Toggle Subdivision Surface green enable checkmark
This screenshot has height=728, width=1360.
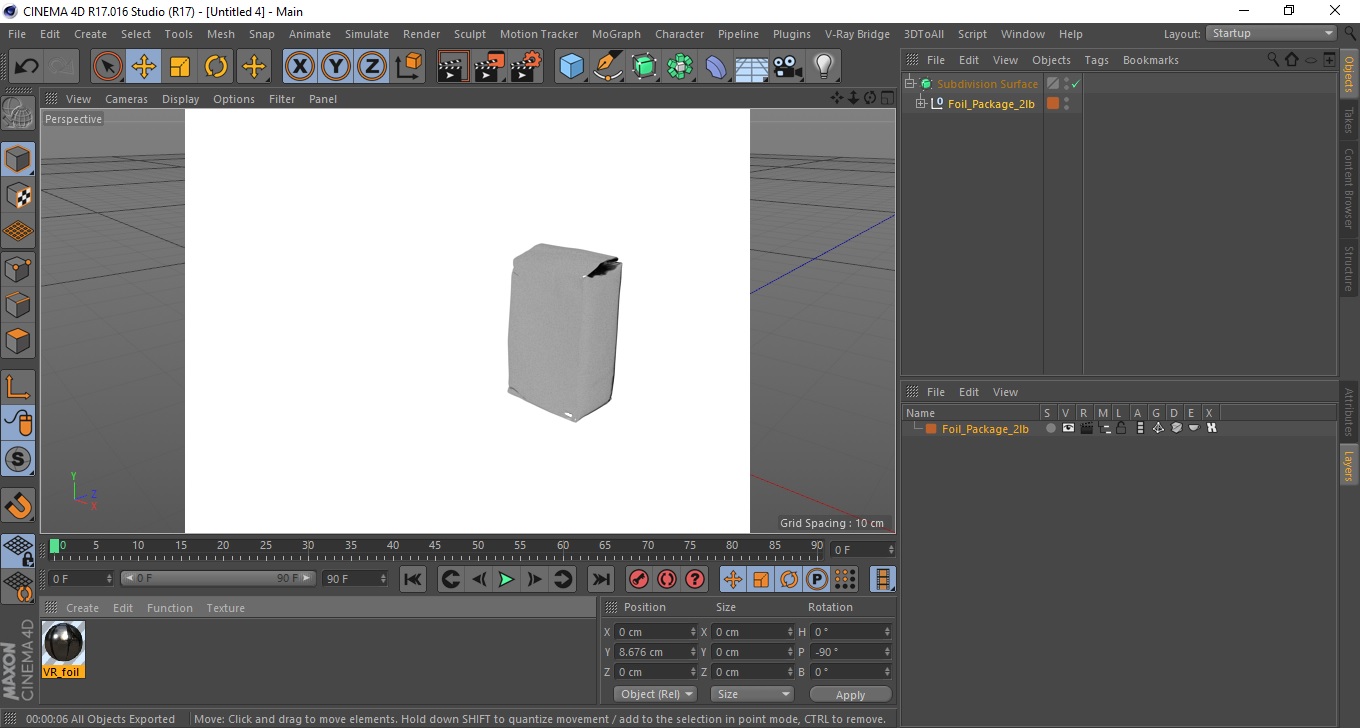pyautogui.click(x=1075, y=84)
